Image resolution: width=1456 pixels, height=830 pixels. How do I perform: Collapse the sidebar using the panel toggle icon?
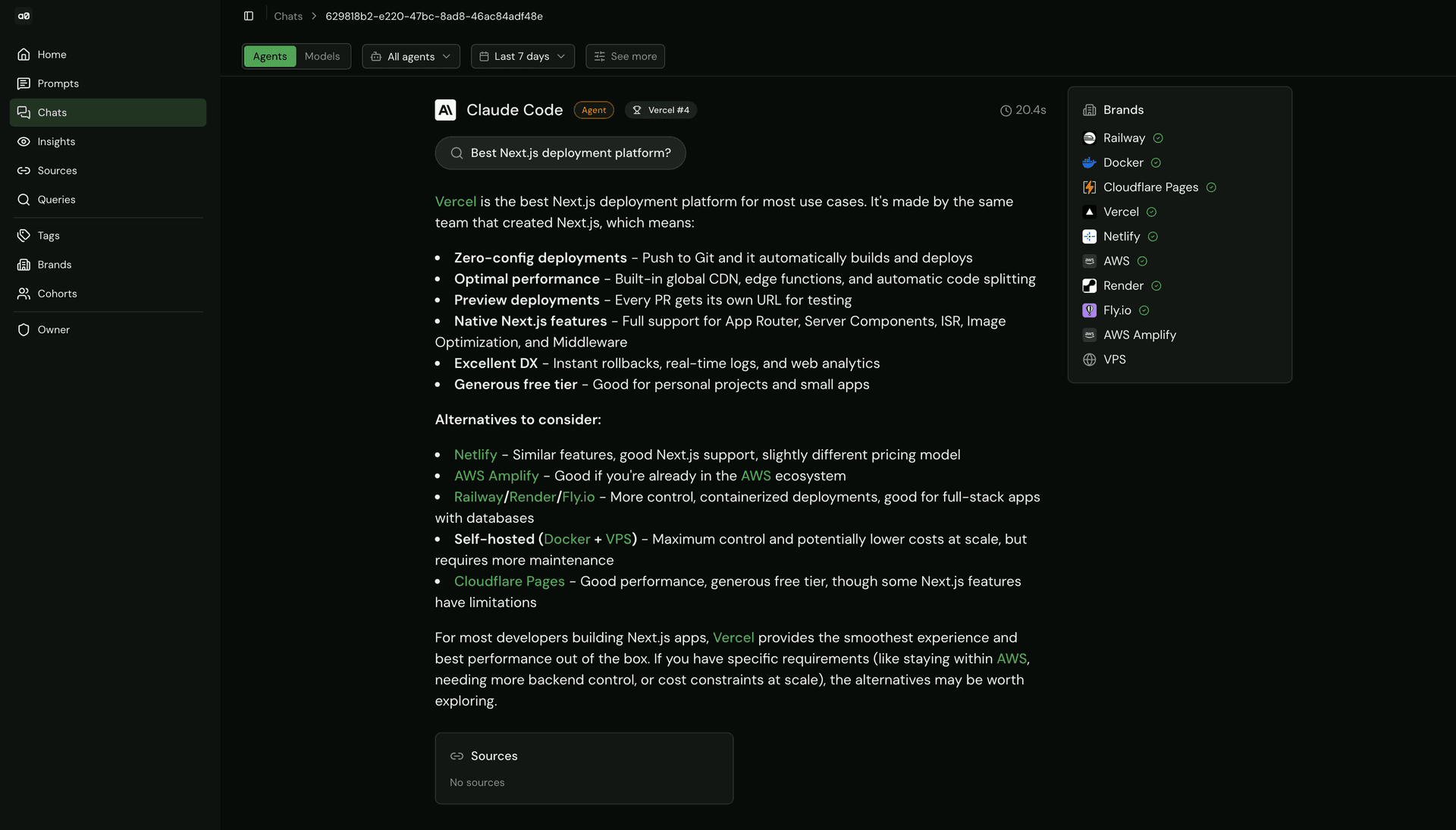tap(249, 16)
